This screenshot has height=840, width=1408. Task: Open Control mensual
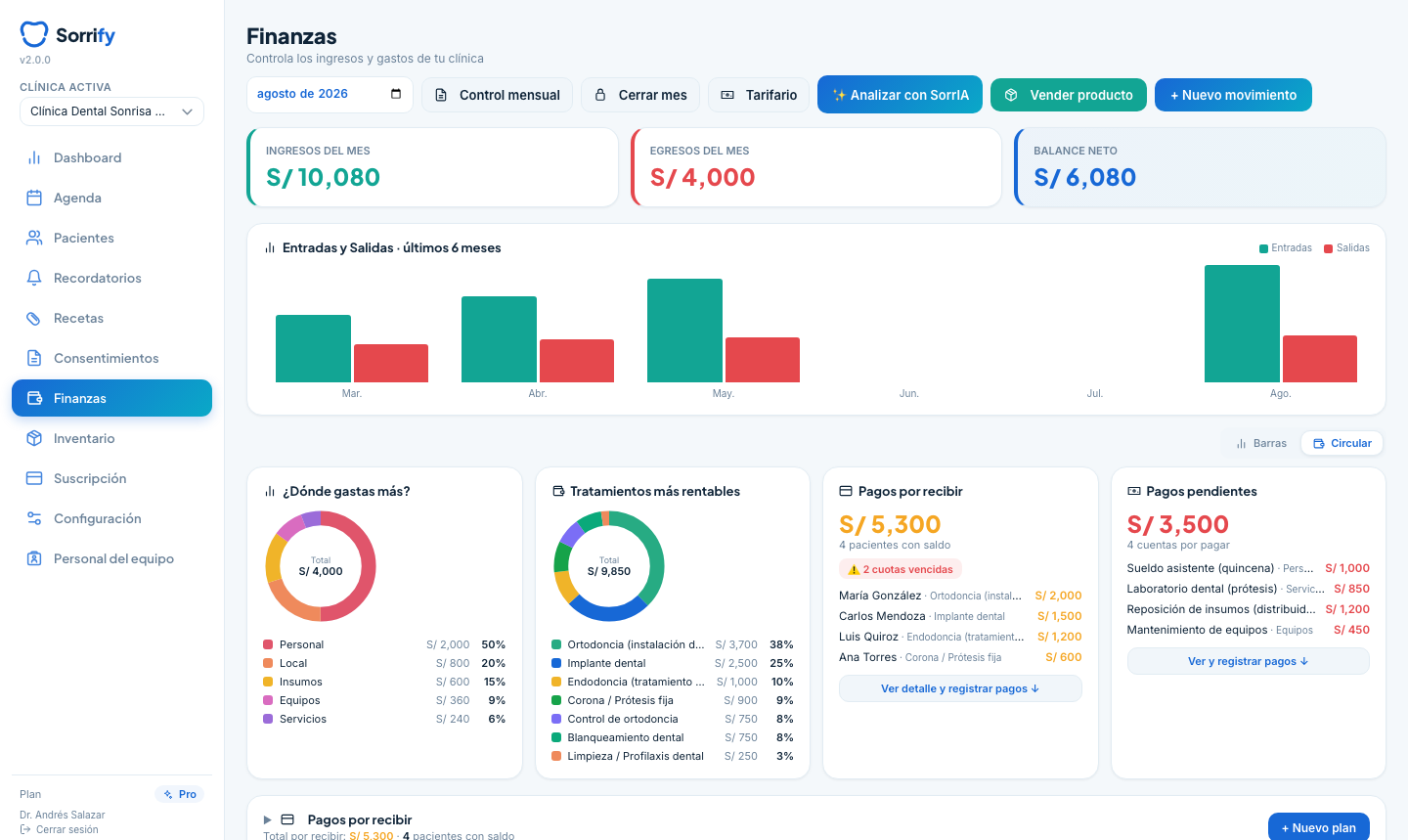498,95
